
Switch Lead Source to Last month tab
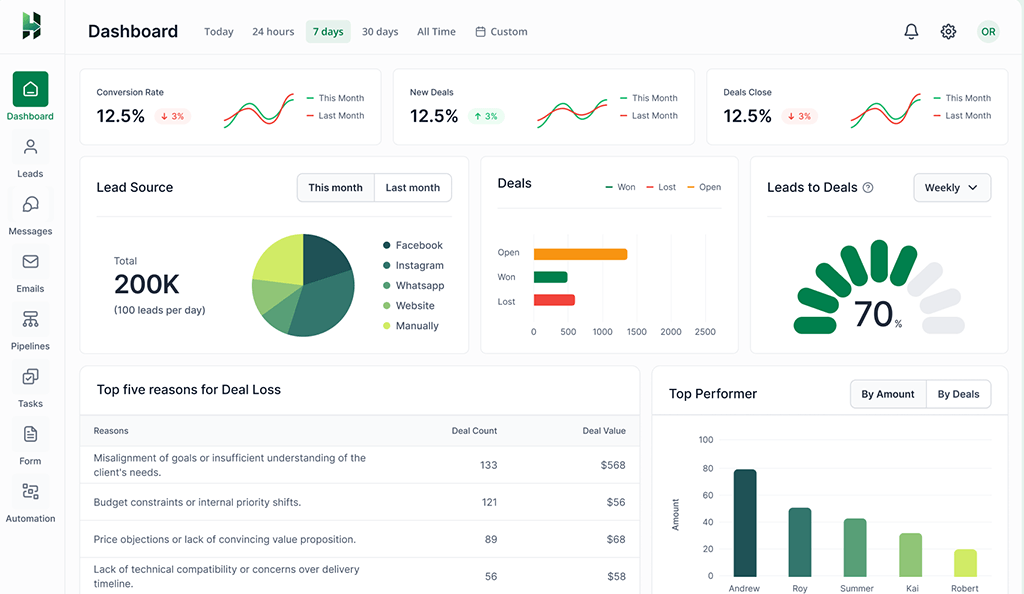pos(412,187)
